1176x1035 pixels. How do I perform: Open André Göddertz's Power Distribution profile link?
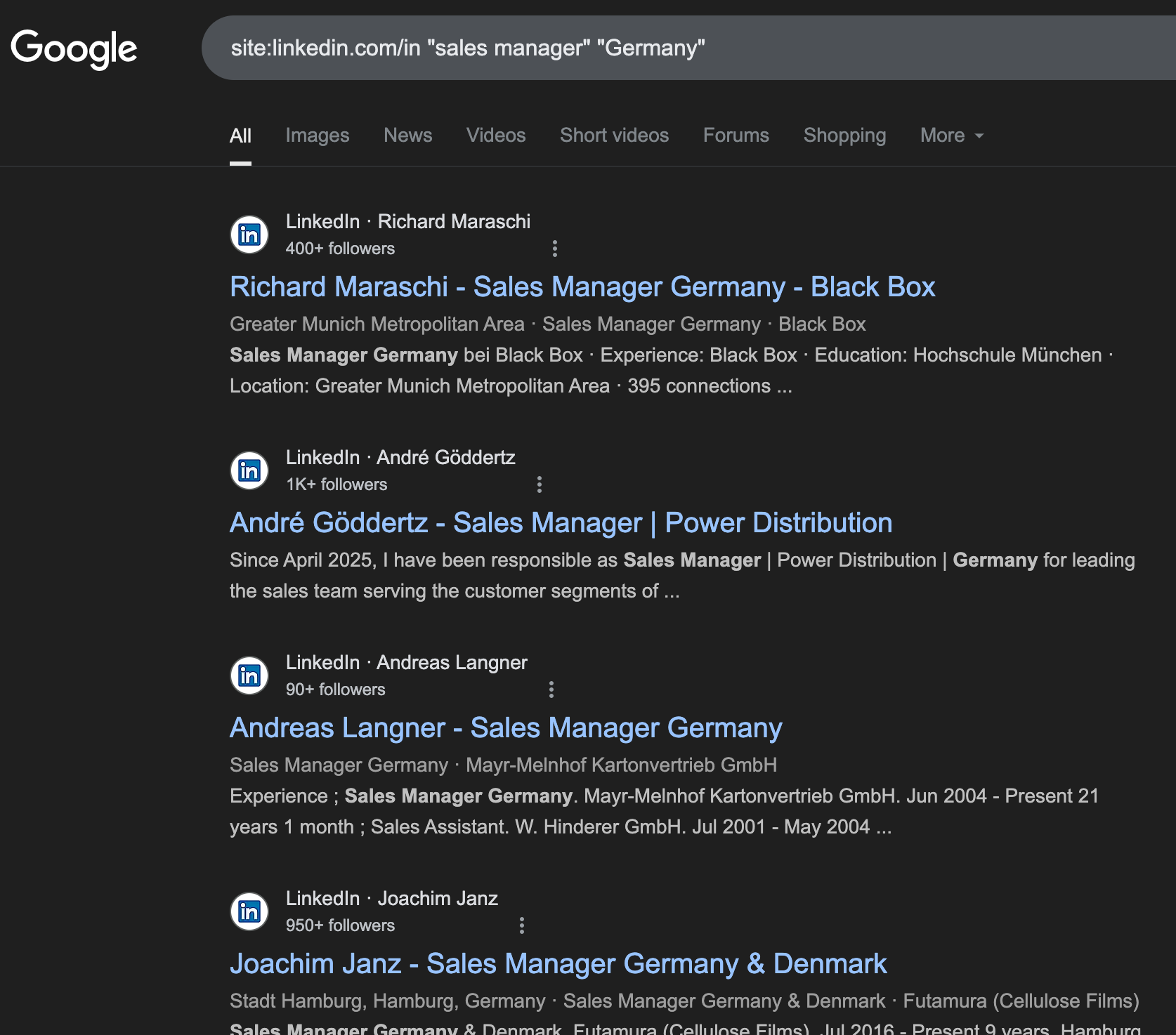(x=560, y=522)
